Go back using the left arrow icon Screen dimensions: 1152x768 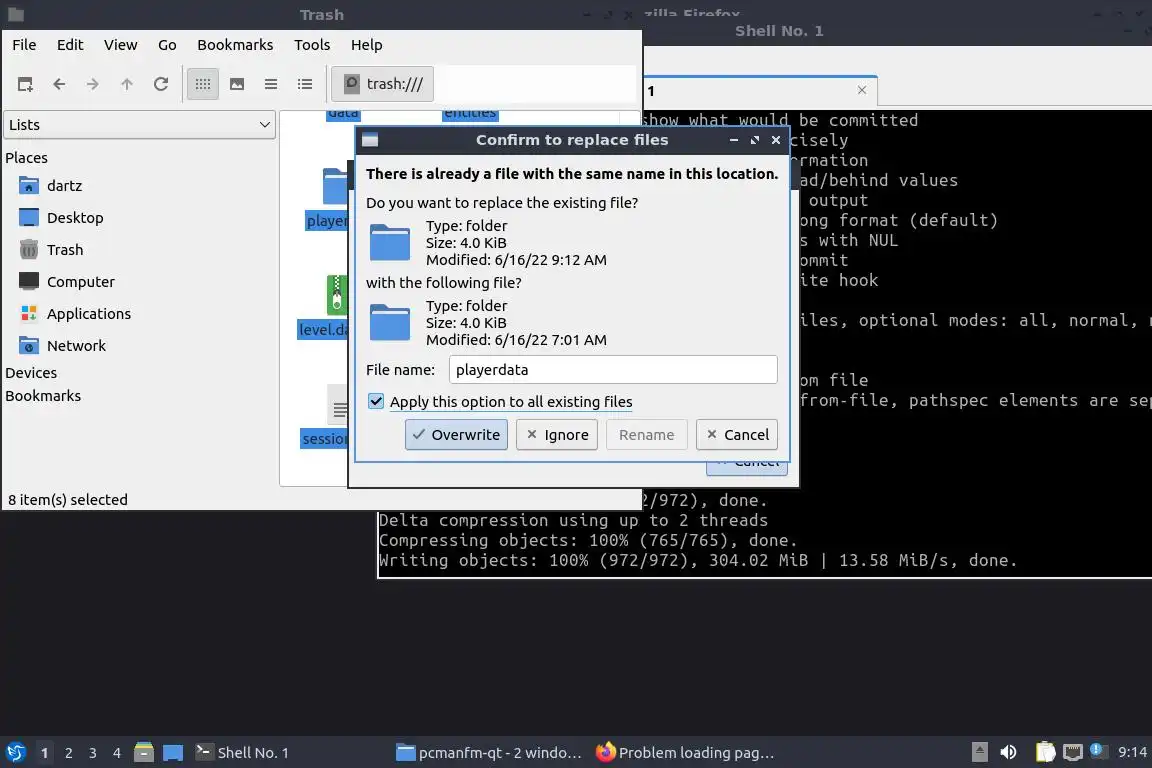[x=60, y=84]
